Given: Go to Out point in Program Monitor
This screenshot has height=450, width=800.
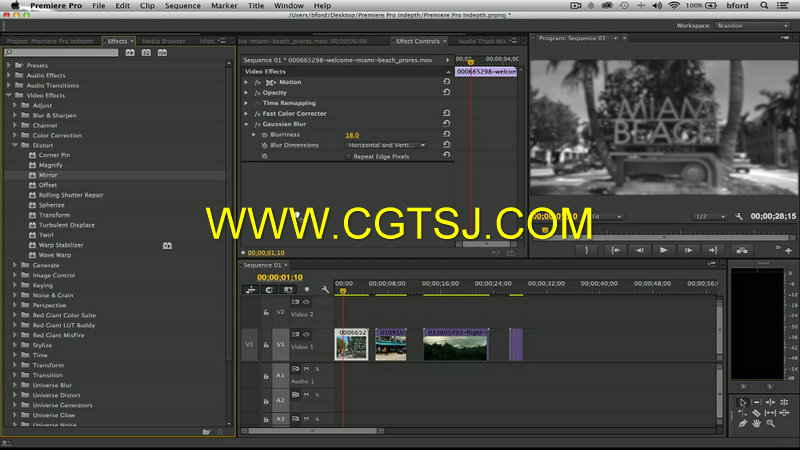Looking at the screenshot, I should (x=713, y=250).
